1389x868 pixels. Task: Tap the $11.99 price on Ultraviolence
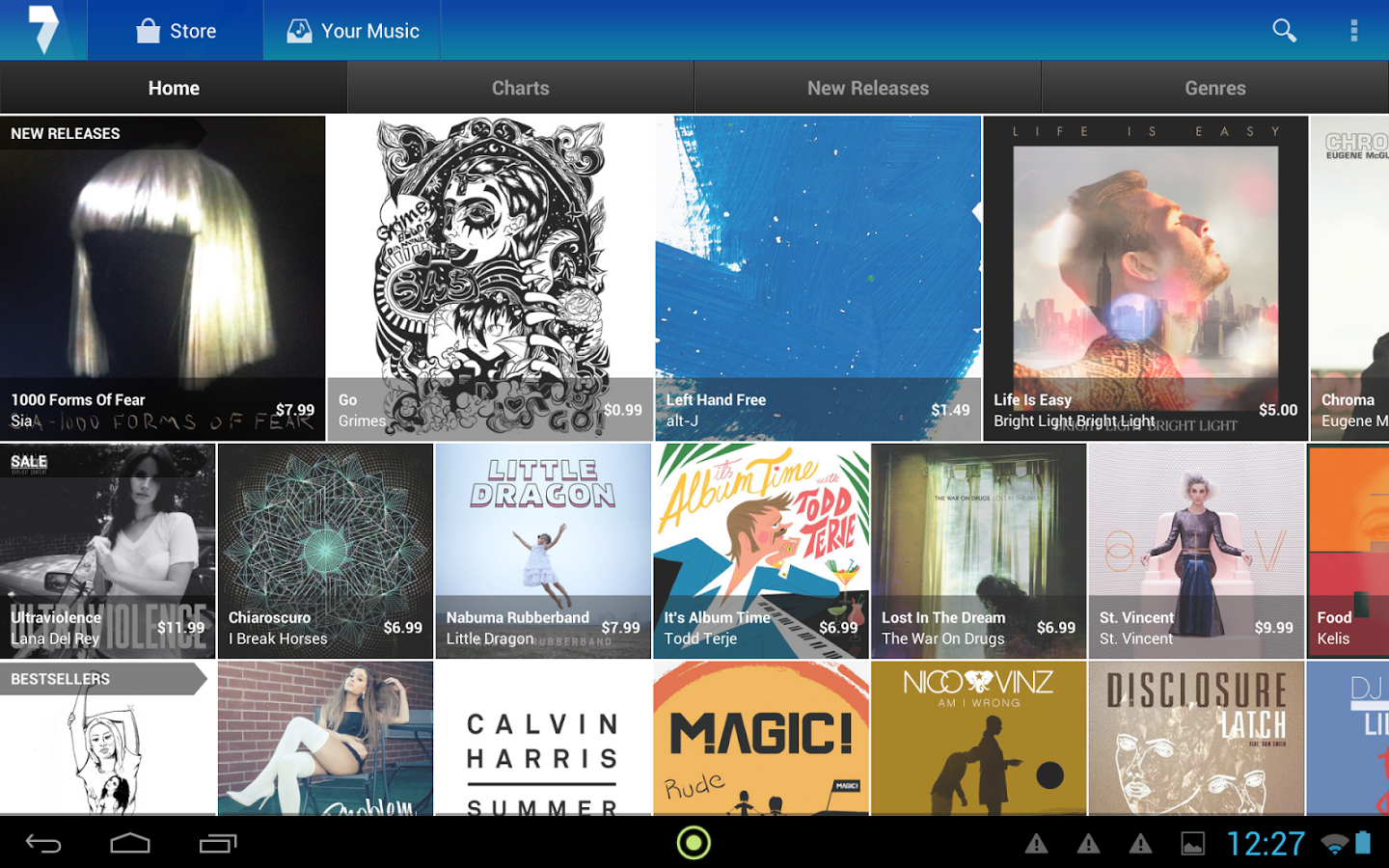coord(180,628)
